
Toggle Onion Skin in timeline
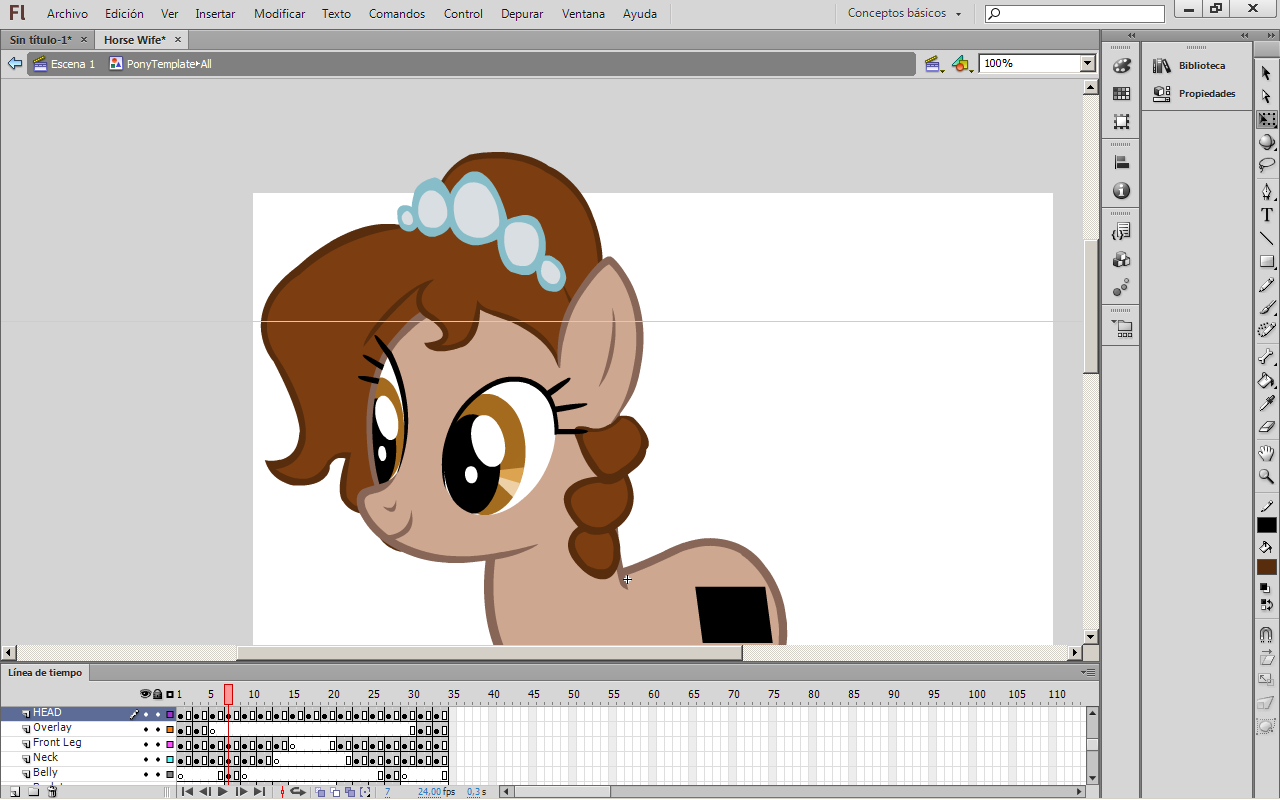tap(320, 792)
